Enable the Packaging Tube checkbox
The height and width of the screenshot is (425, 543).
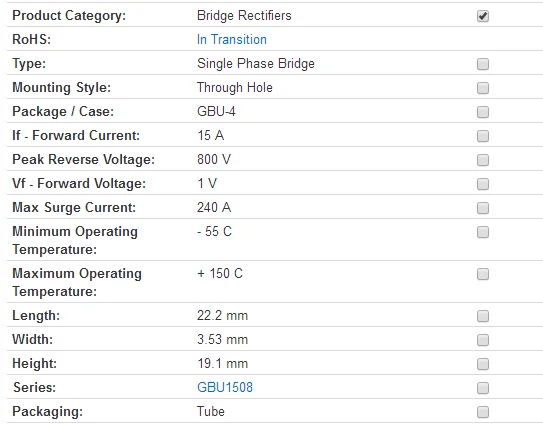[483, 412]
